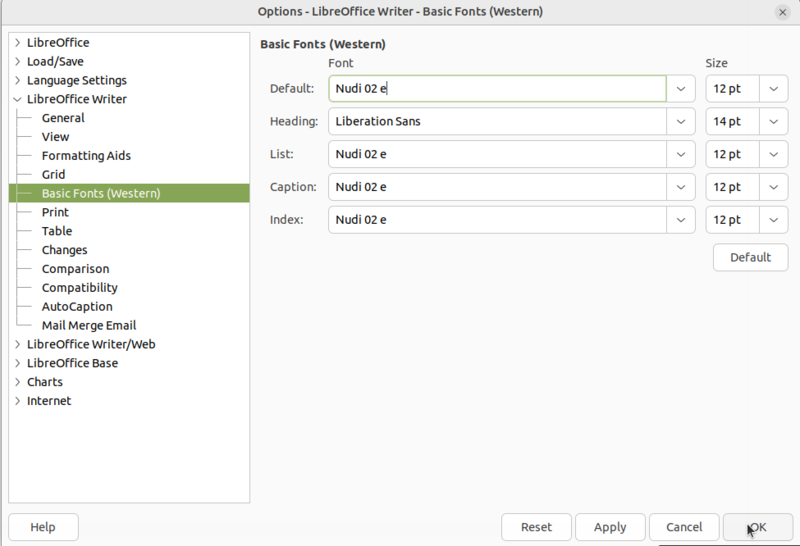Open the Print options page

pos(55,213)
